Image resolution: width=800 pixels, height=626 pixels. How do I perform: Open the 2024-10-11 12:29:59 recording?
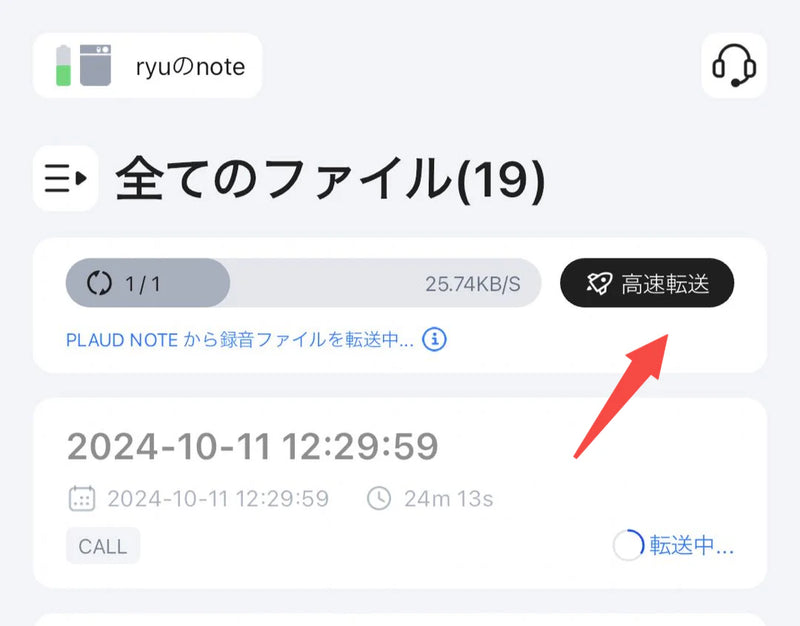(x=400, y=493)
